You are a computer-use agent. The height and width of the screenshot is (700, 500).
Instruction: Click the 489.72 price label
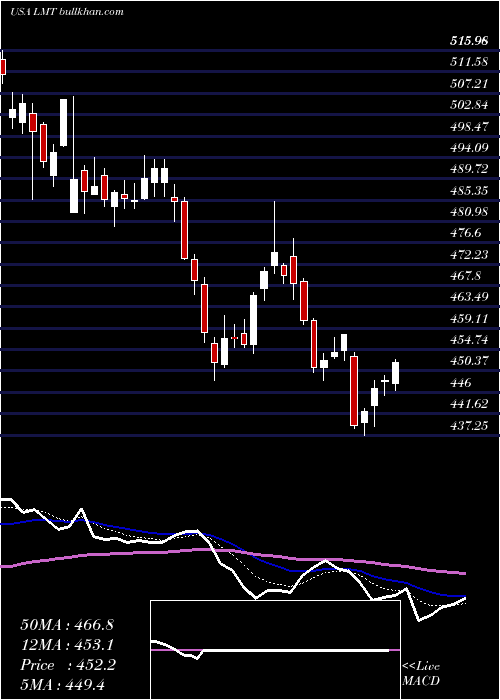tap(468, 170)
